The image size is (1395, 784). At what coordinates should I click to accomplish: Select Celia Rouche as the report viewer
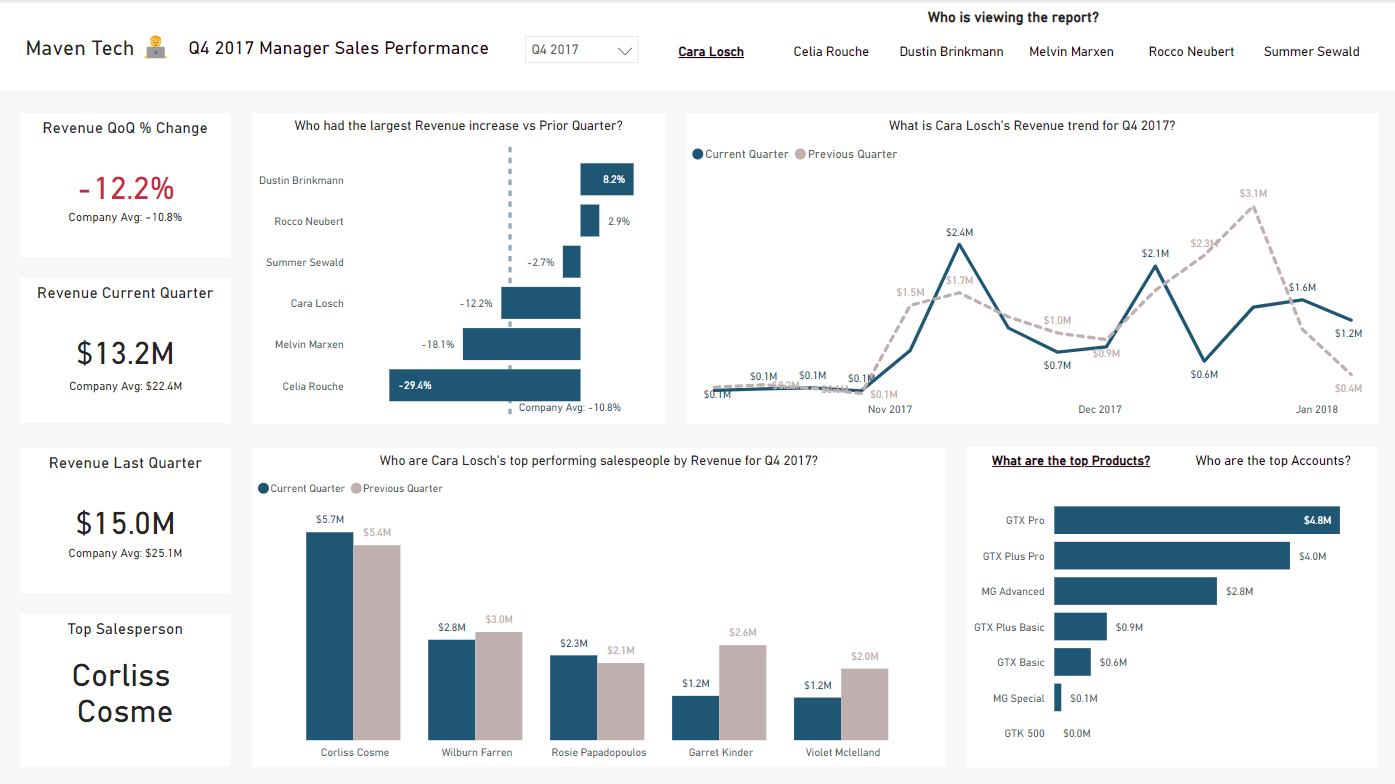click(x=831, y=51)
